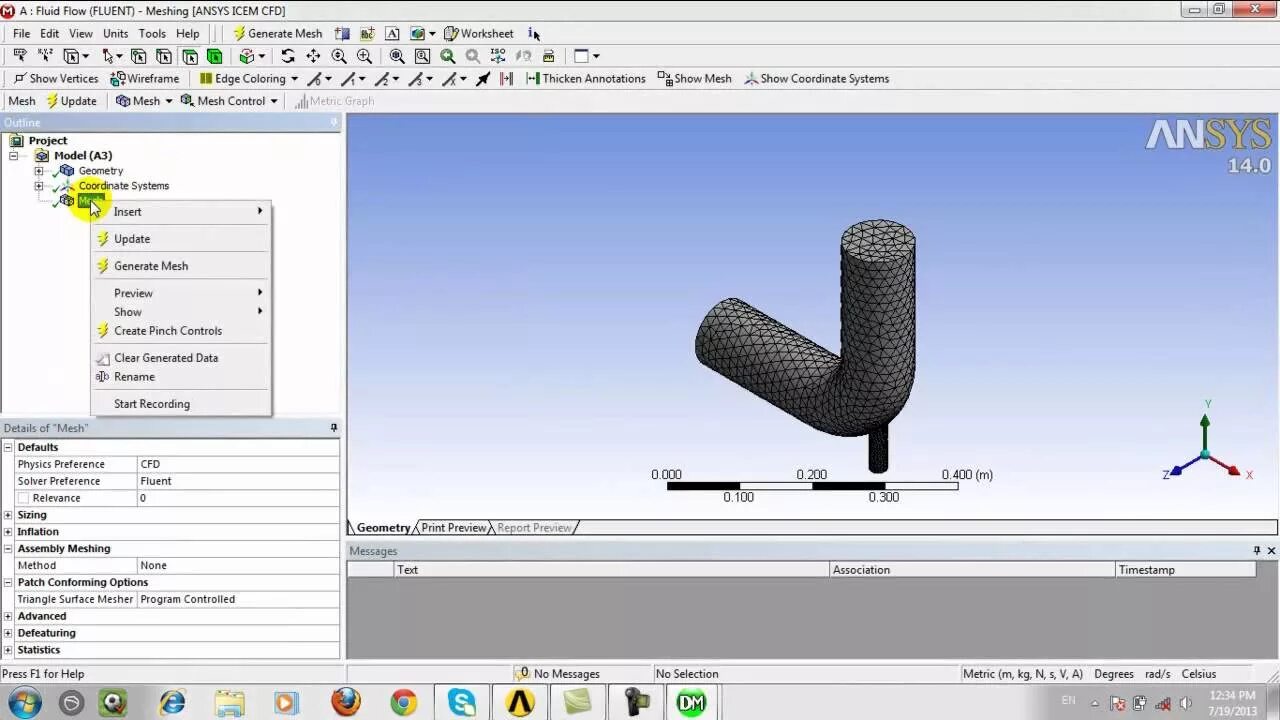Click the Association column header in Messages
The width and height of the screenshot is (1280, 720).
[x=972, y=570]
